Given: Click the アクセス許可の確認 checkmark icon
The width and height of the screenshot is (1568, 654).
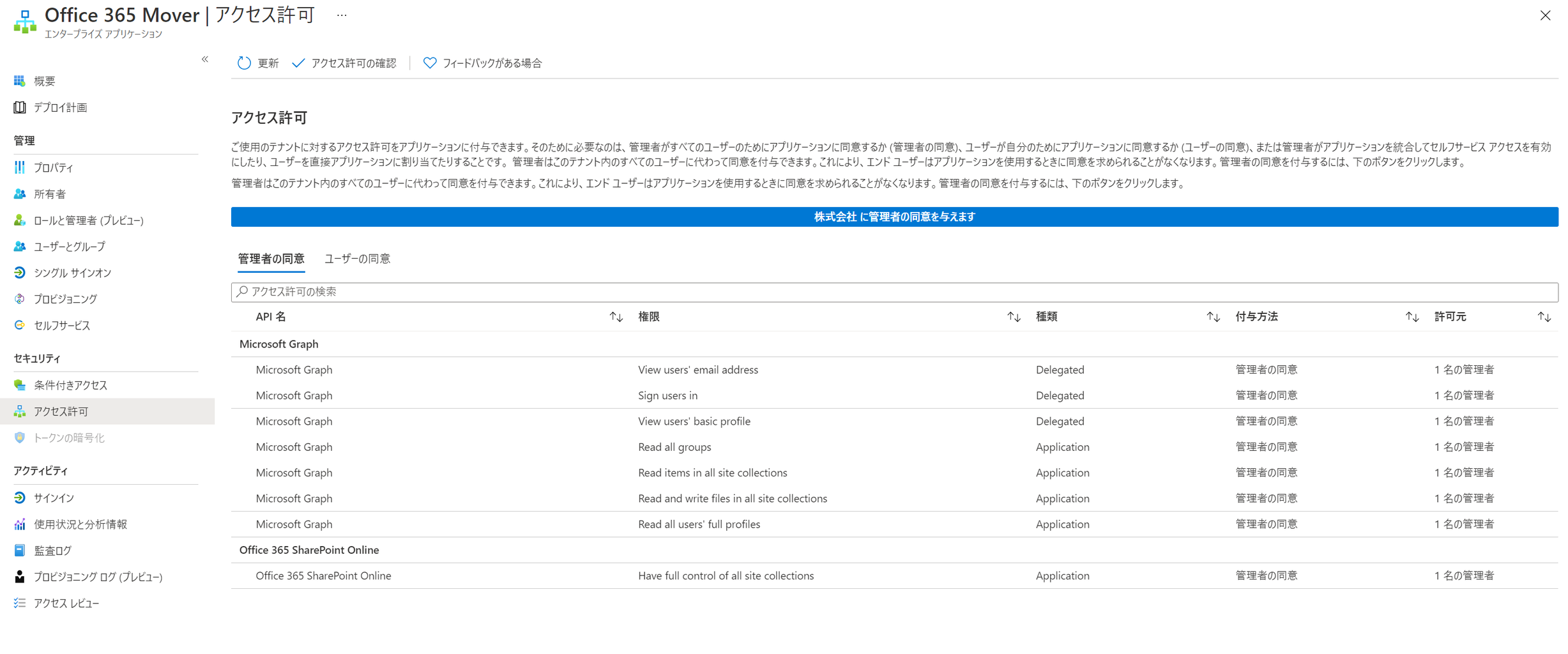Looking at the screenshot, I should [298, 63].
